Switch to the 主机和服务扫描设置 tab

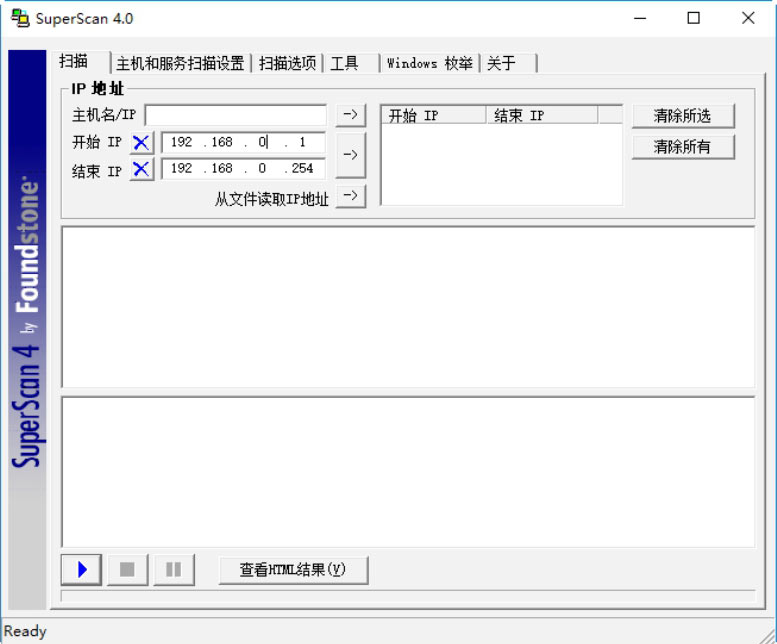180,63
